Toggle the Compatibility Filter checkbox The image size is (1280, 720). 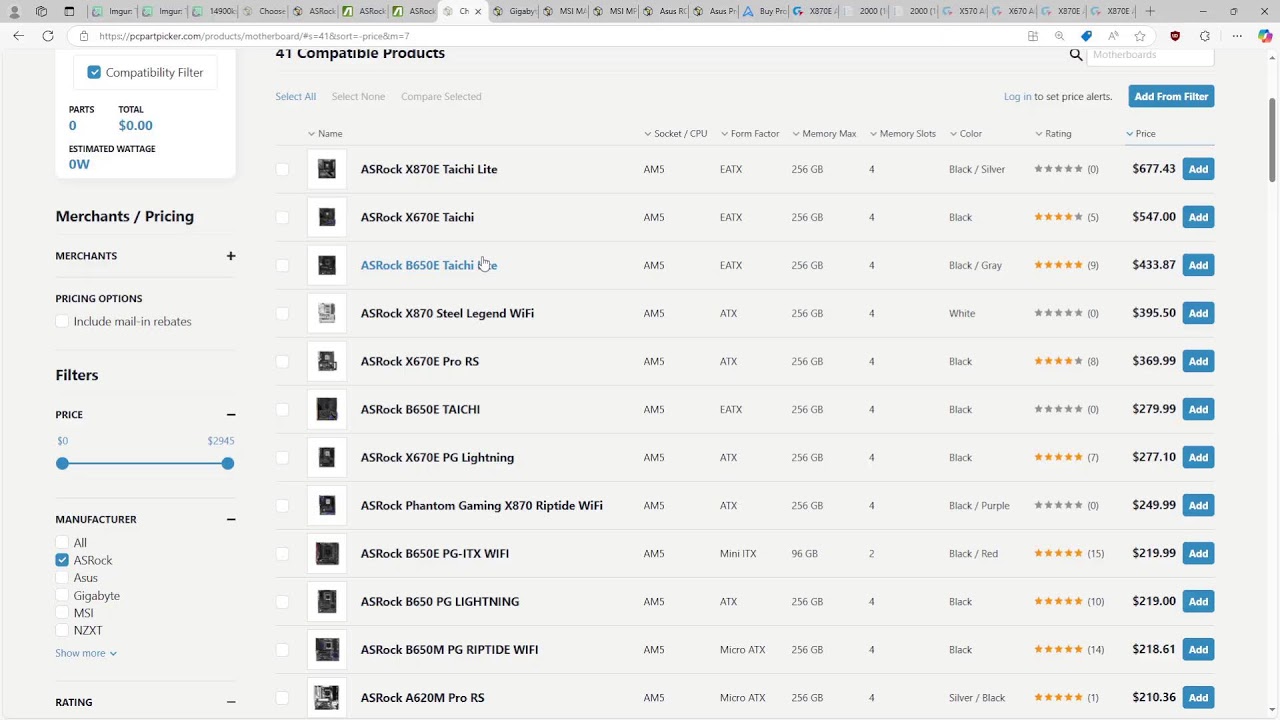[94, 72]
